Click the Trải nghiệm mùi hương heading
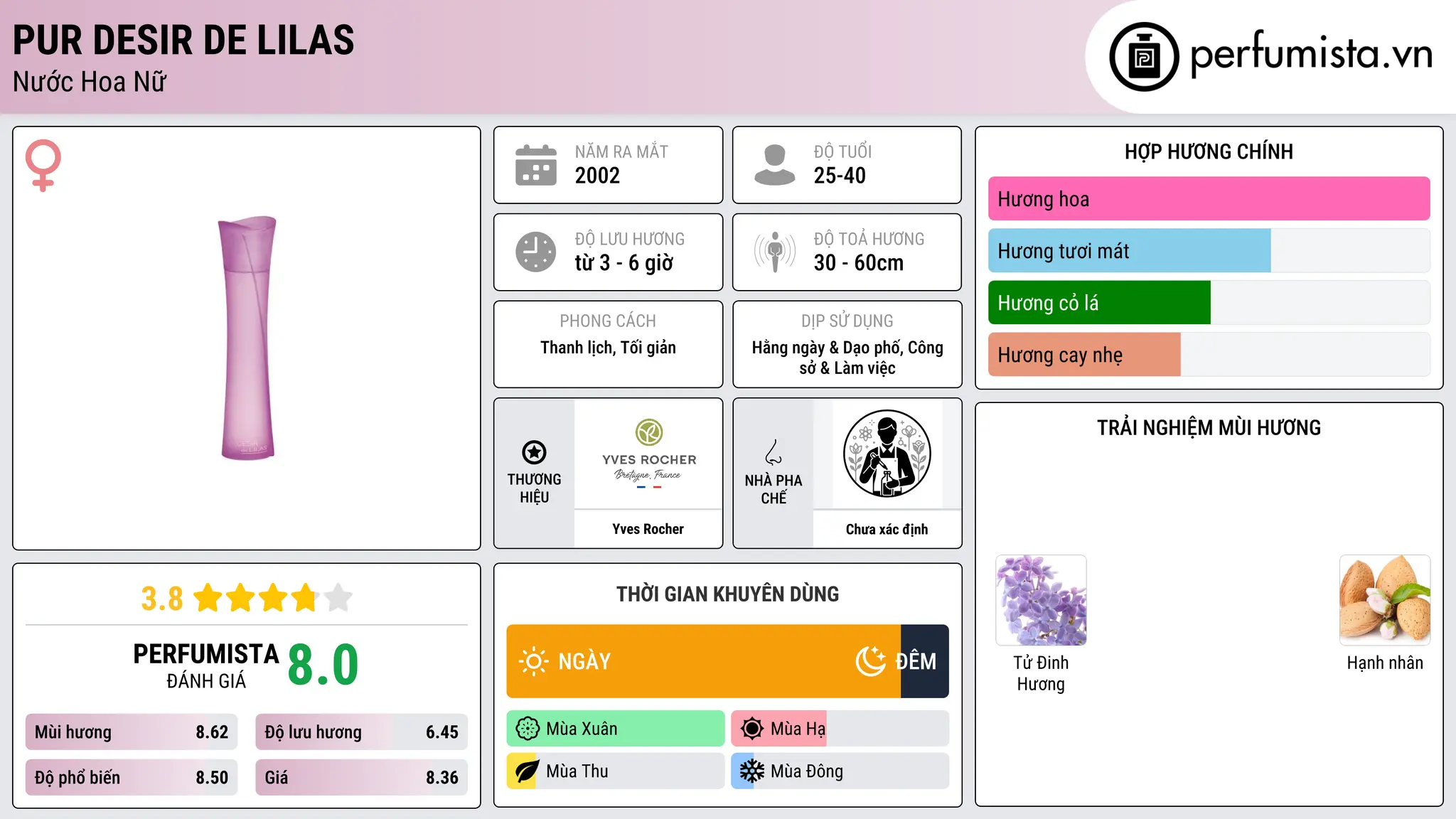1456x819 pixels. 1209,428
